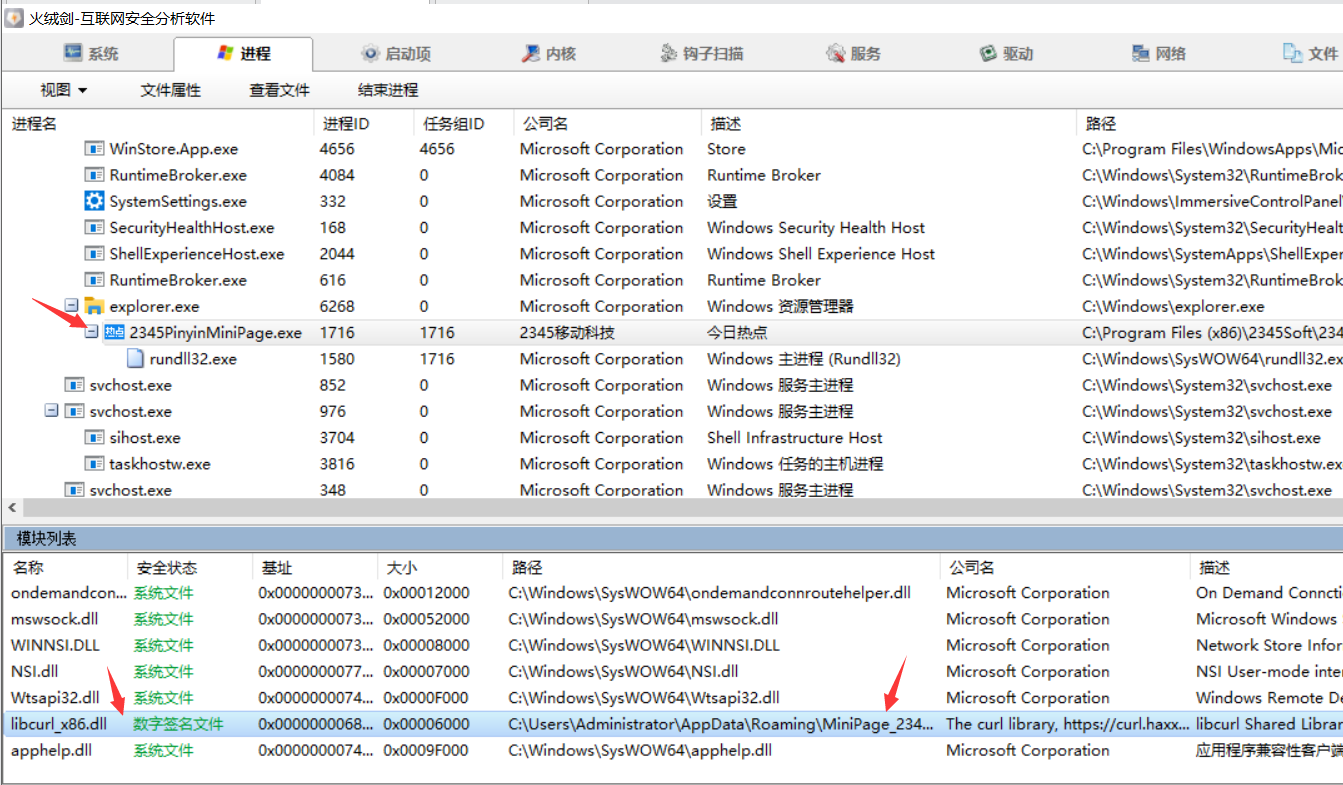Select the SystemSettings.exe process

[x=672, y=201]
